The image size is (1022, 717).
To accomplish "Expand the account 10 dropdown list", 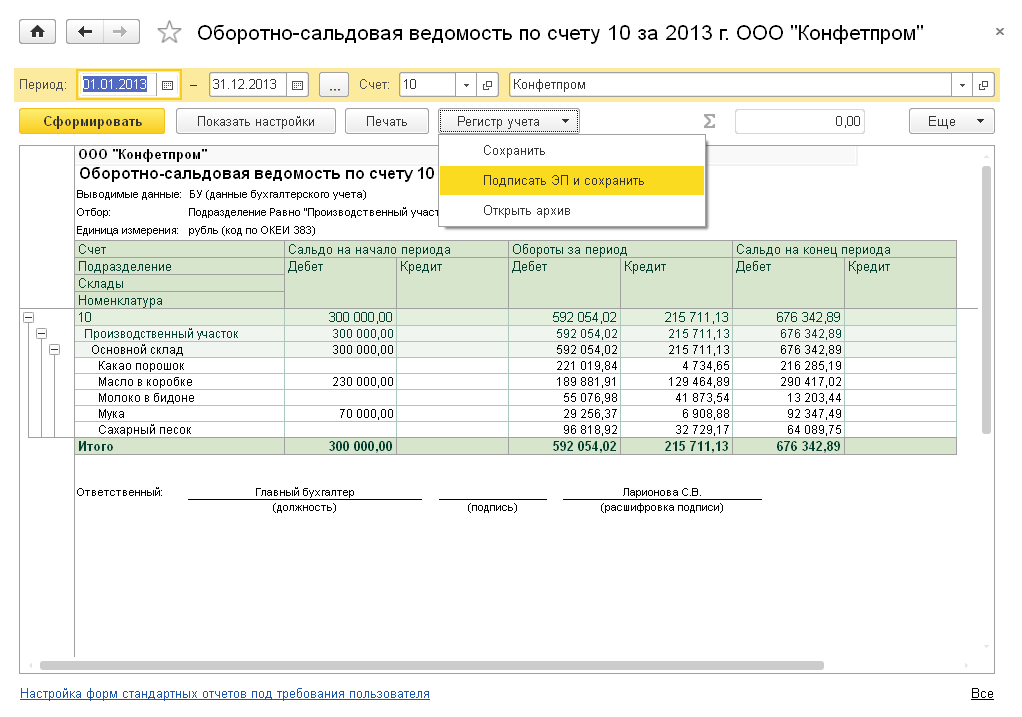I will (x=465, y=85).
